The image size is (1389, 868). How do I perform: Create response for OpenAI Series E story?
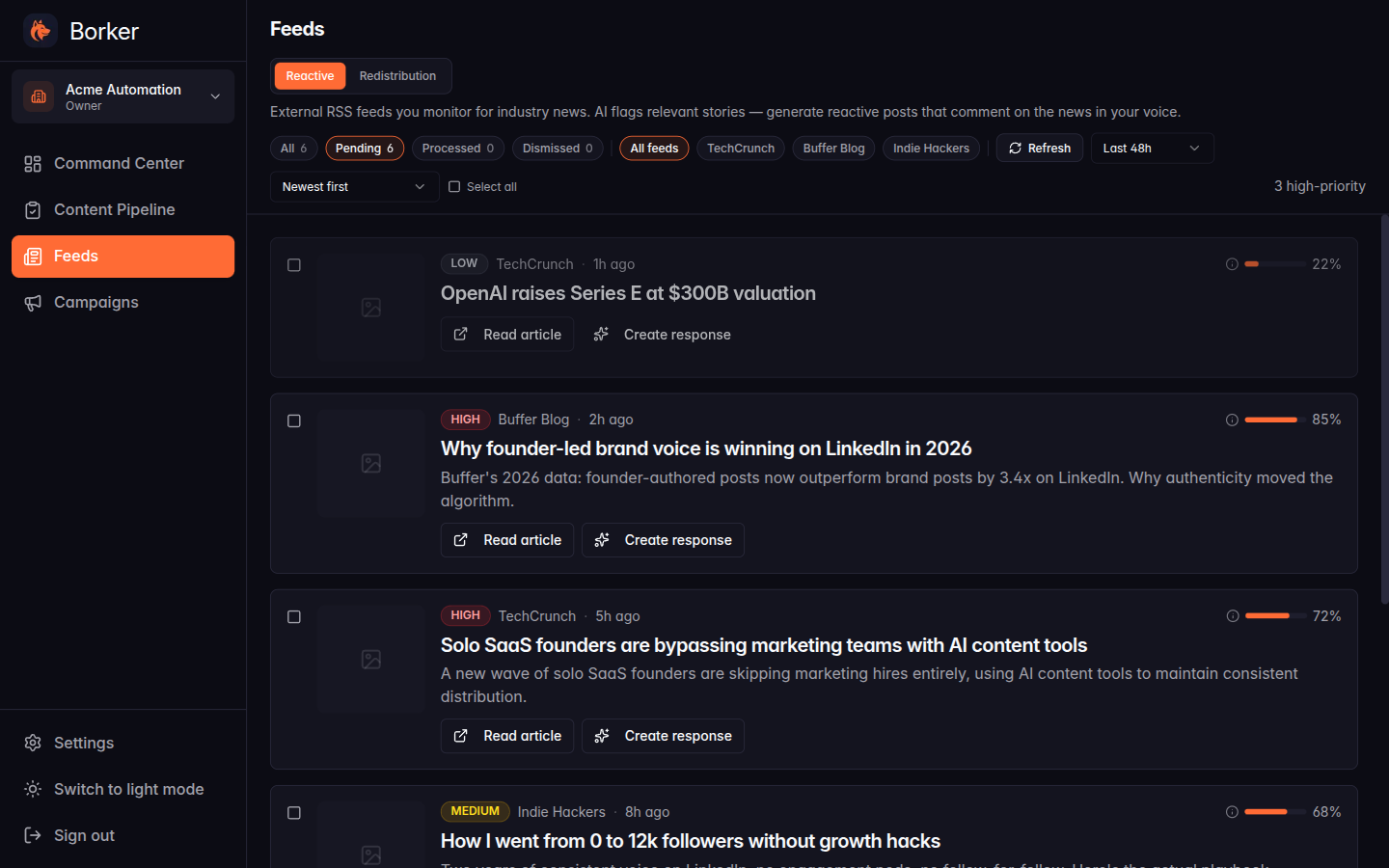pos(663,335)
